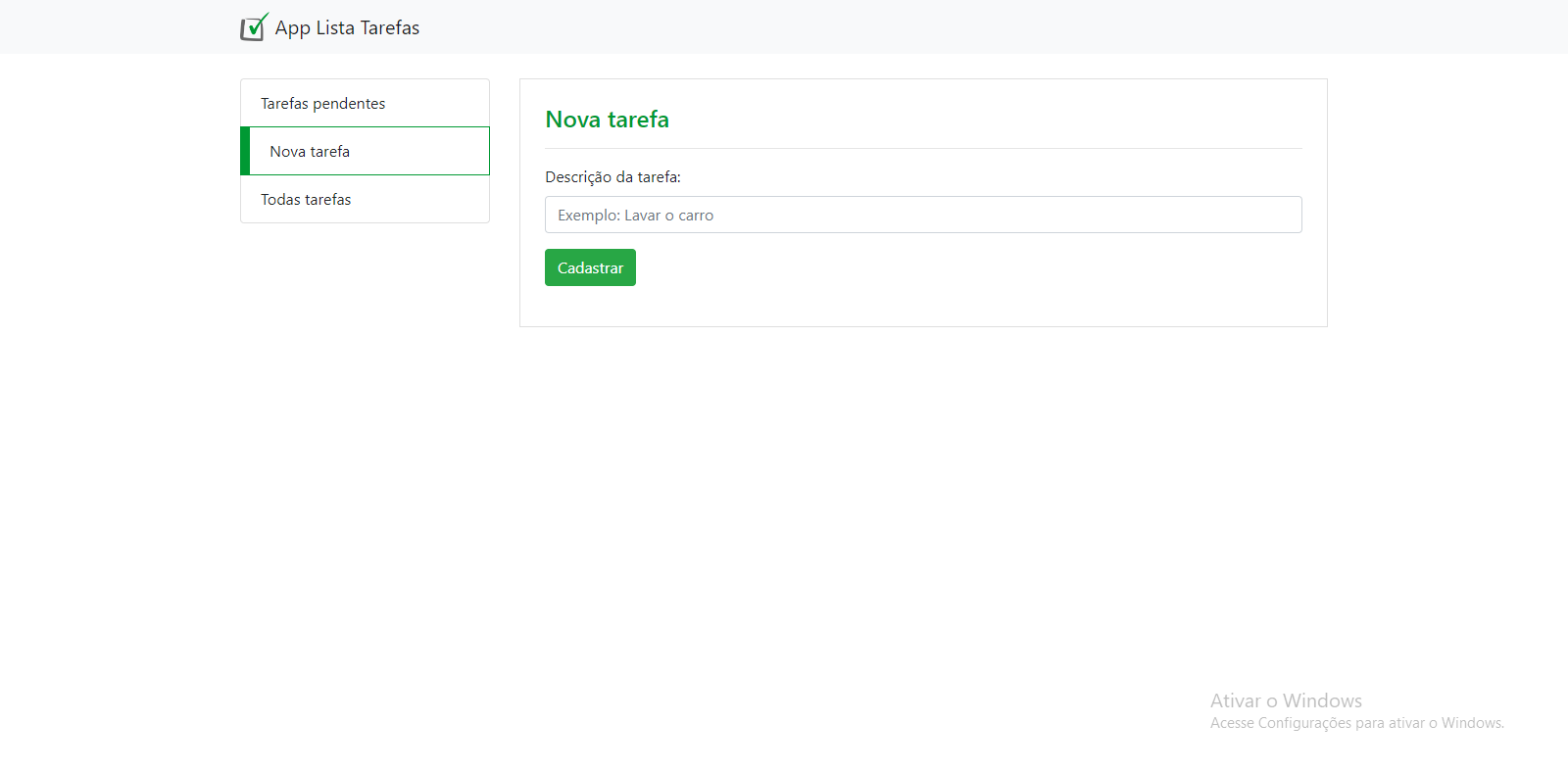Click the green checkmark logo icon
Image resolution: width=1568 pixels, height=772 pixels.
[x=254, y=27]
